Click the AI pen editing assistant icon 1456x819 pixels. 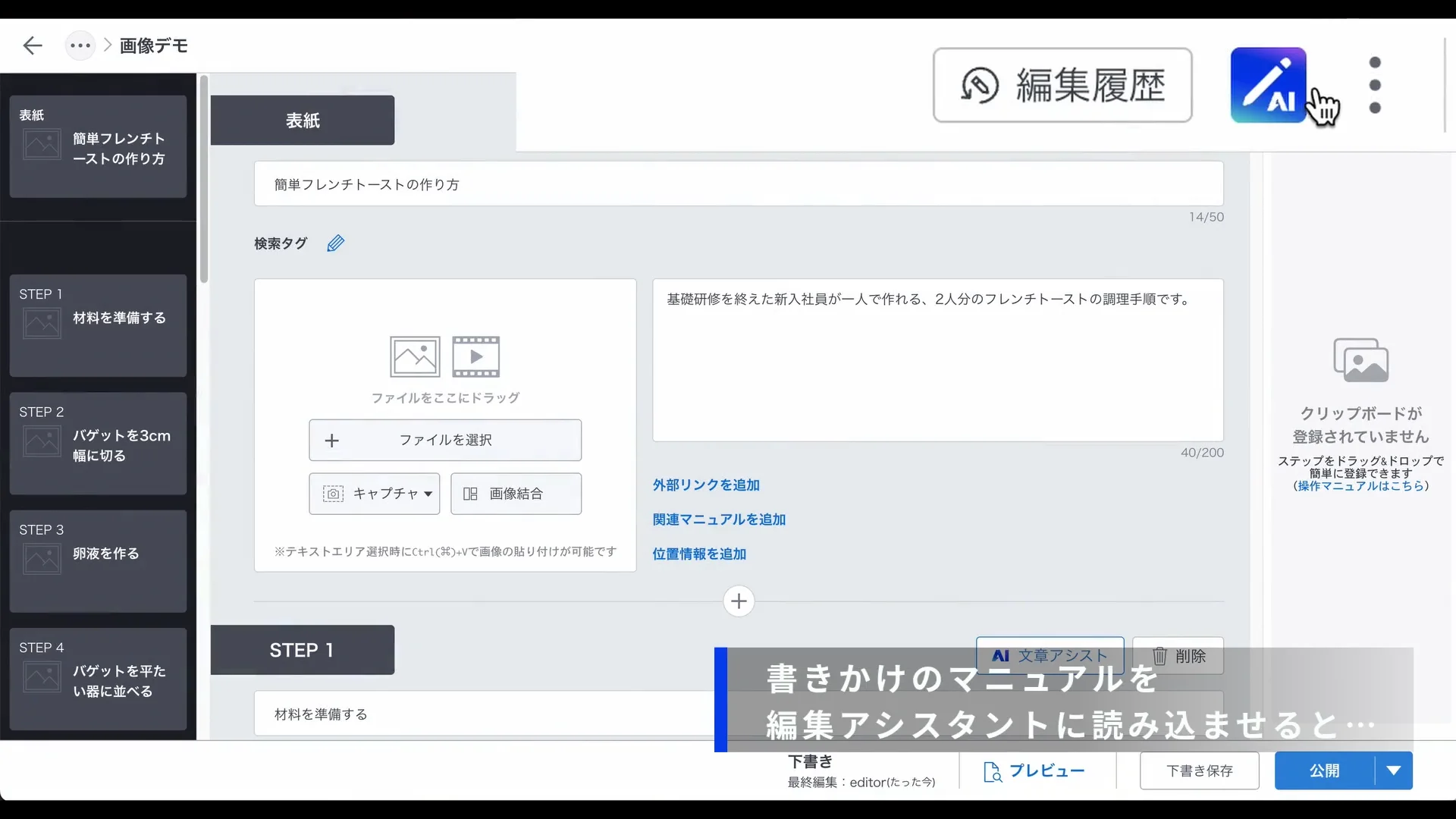click(1267, 83)
